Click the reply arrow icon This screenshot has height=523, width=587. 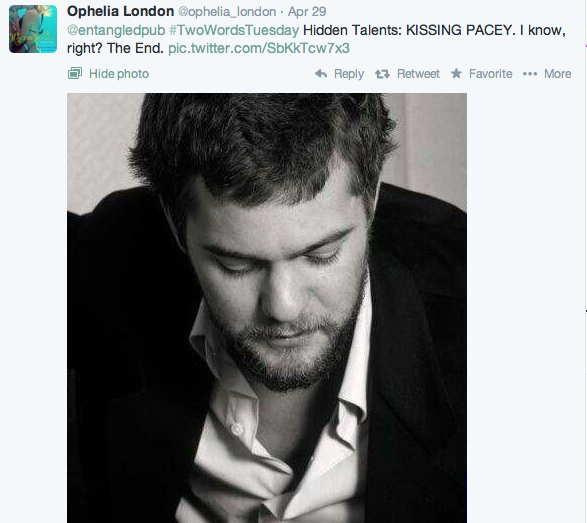(x=321, y=73)
